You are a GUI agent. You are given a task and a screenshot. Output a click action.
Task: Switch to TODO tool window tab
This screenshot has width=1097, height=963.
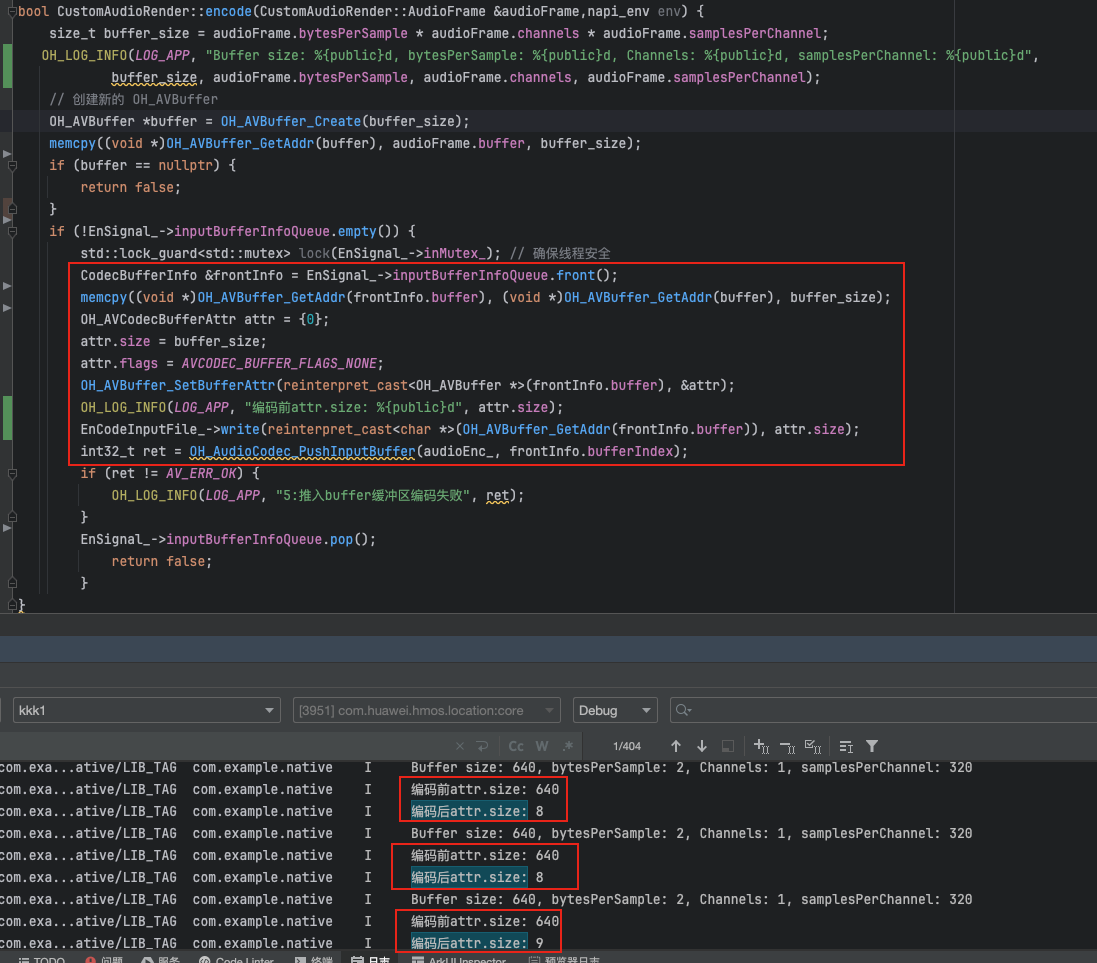click(x=42, y=959)
